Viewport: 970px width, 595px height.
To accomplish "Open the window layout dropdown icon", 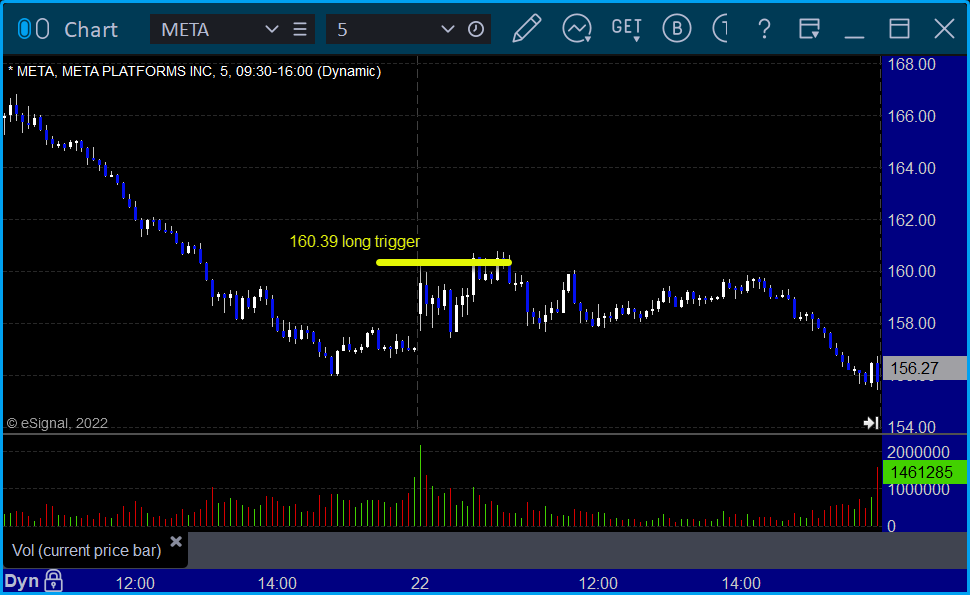I will [x=809, y=28].
